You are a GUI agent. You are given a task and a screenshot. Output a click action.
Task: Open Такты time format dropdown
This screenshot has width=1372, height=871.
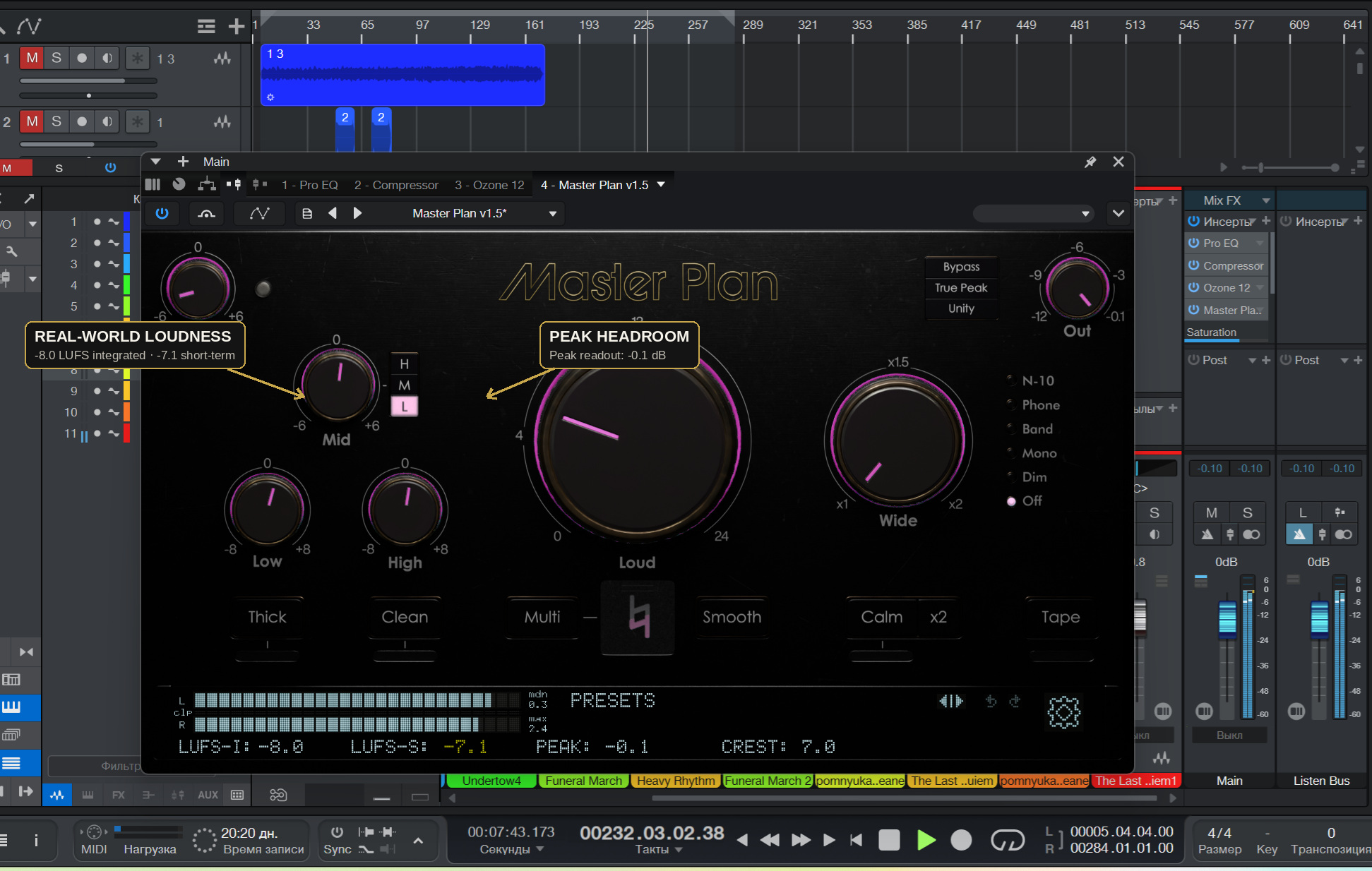(659, 849)
